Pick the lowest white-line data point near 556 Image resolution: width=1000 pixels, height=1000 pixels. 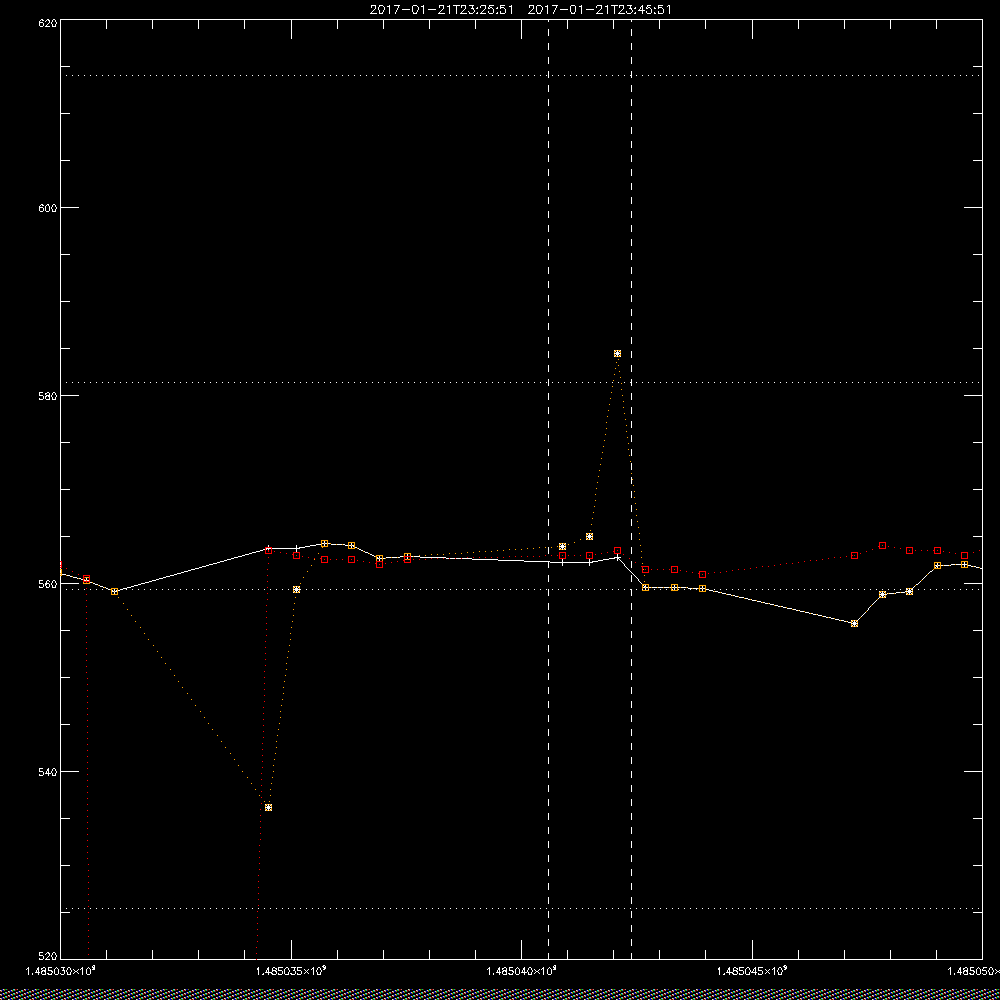tap(855, 623)
